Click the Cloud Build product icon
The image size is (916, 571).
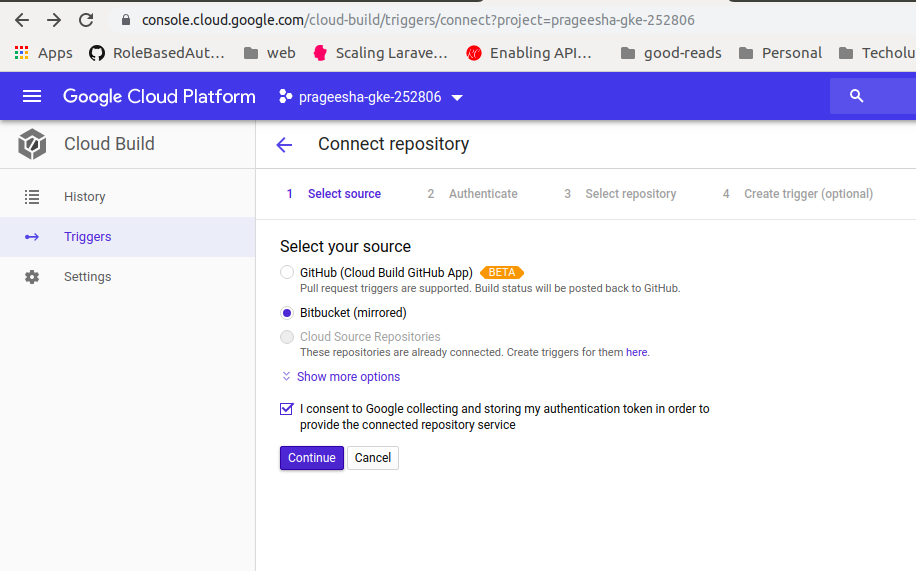(32, 144)
